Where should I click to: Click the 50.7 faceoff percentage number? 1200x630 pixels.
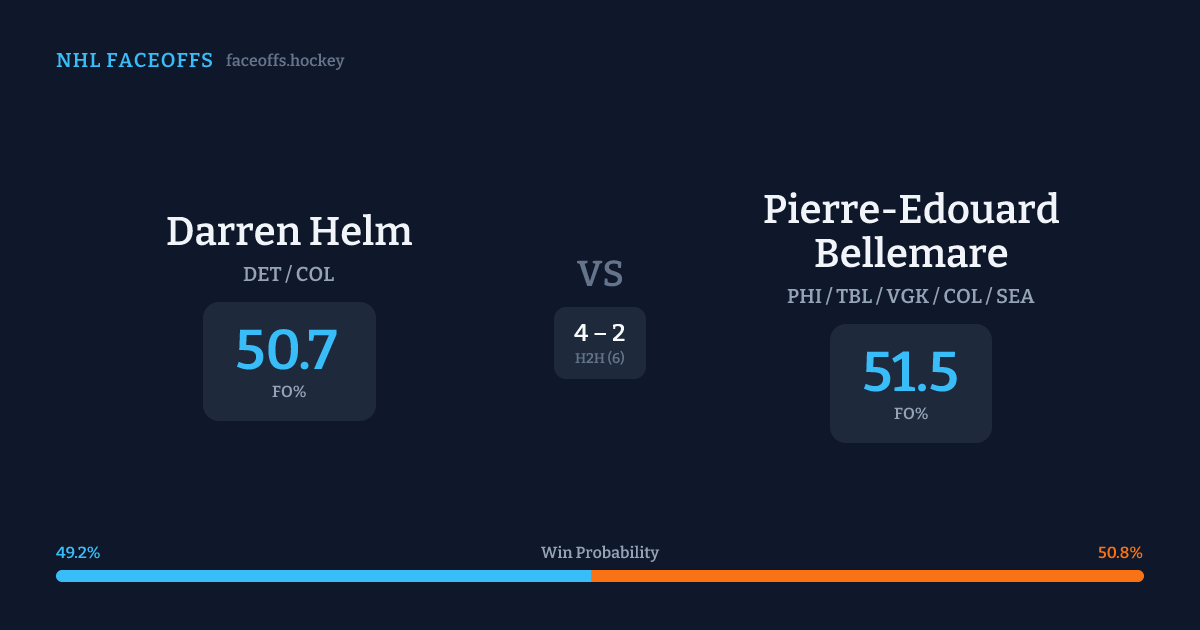click(288, 350)
